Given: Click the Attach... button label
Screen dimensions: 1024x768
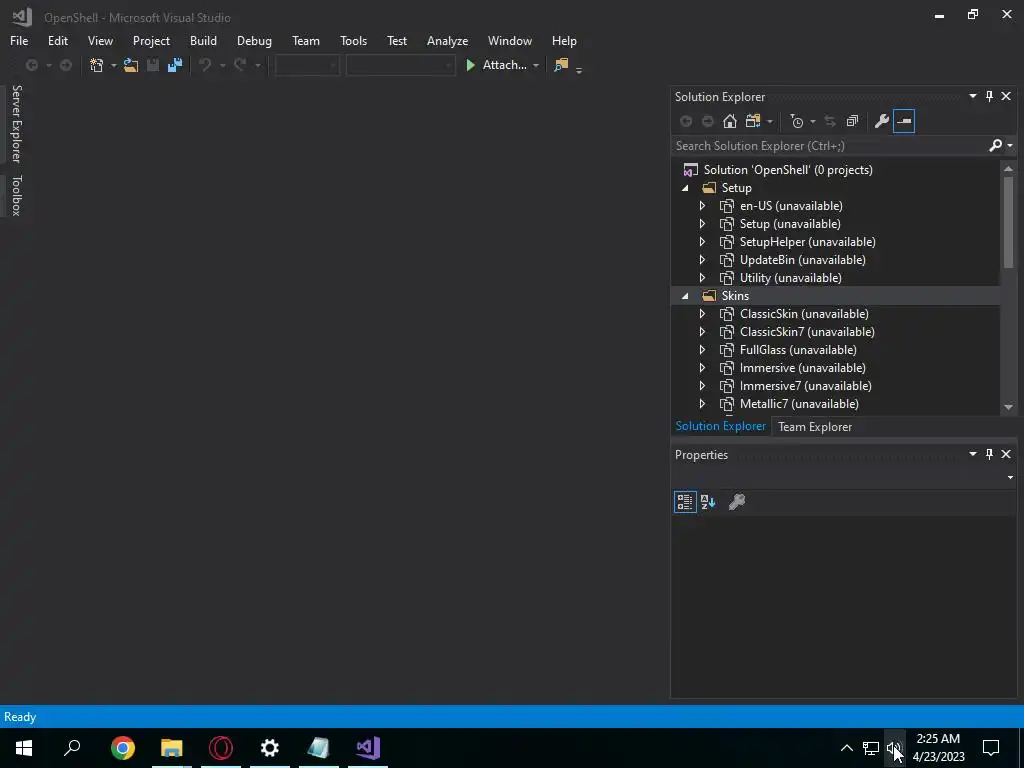Looking at the screenshot, I should click(x=504, y=65).
